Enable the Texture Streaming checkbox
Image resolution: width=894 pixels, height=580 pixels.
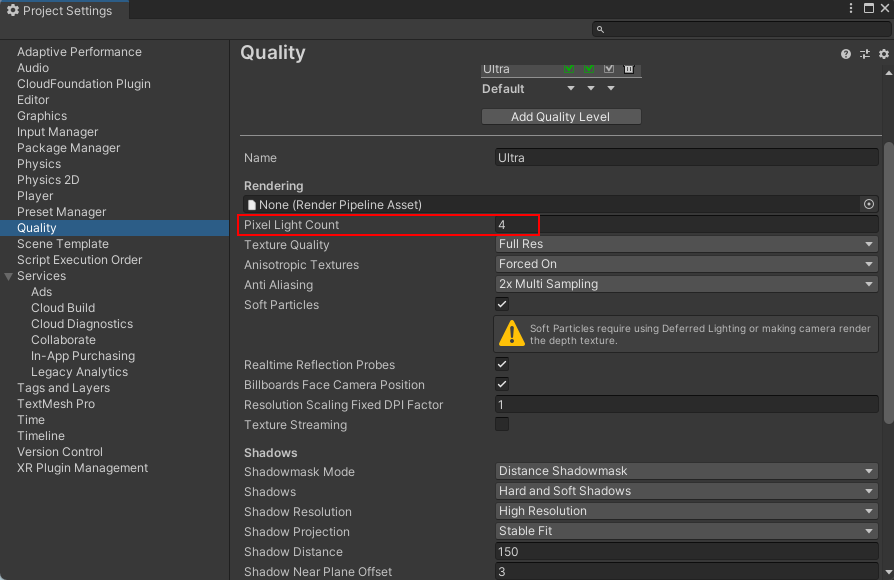point(502,424)
